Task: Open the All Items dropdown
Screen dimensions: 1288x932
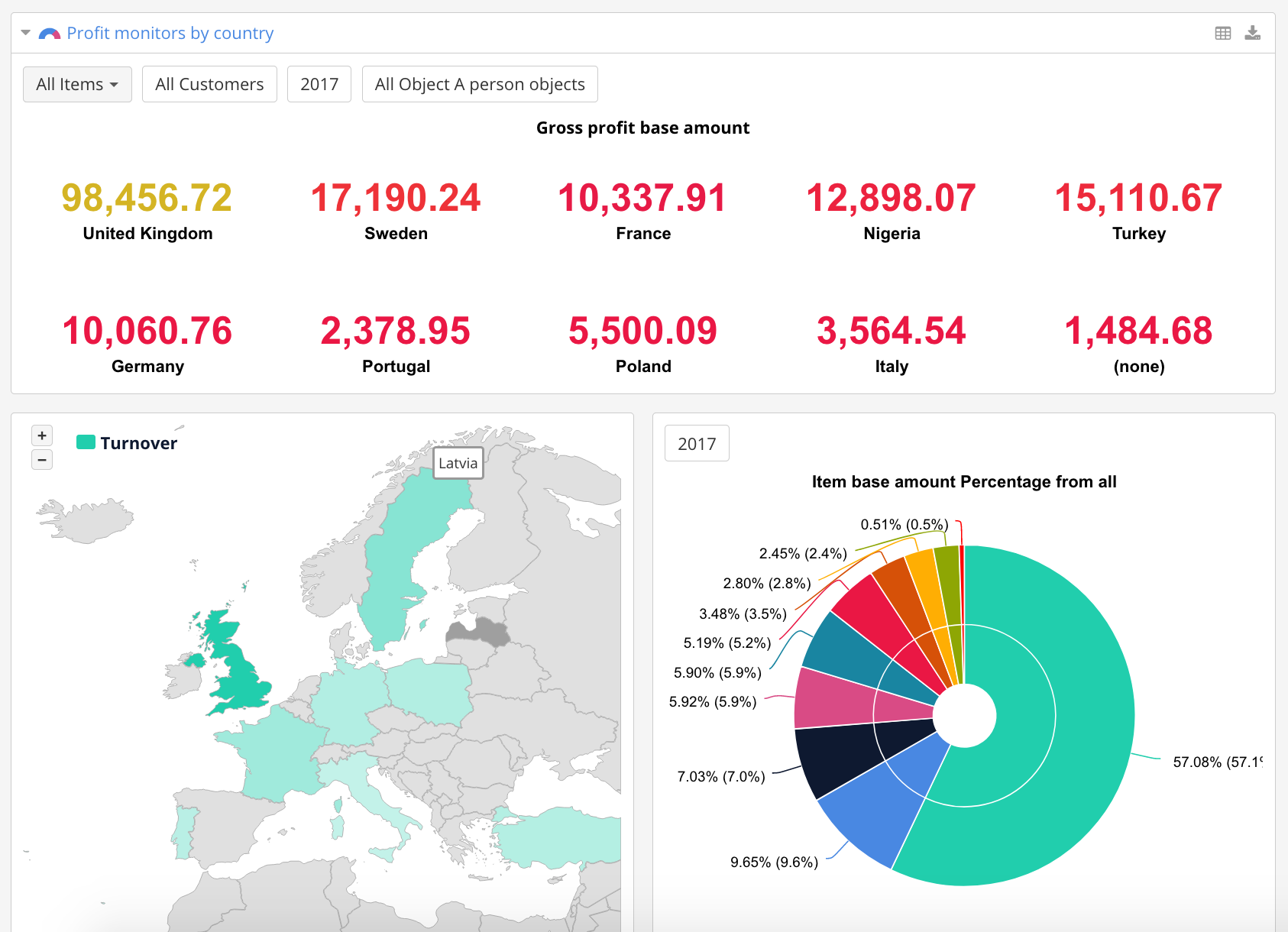Action: click(77, 84)
